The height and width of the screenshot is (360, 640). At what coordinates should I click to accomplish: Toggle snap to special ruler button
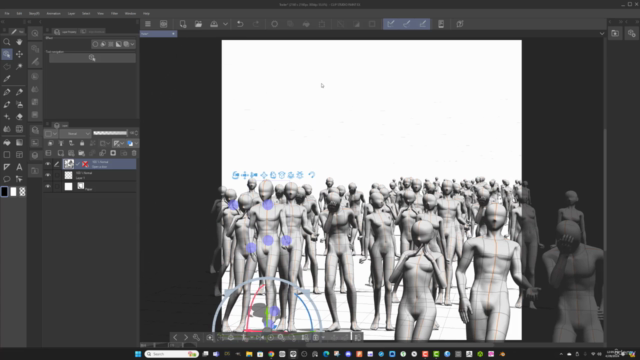coord(407,24)
